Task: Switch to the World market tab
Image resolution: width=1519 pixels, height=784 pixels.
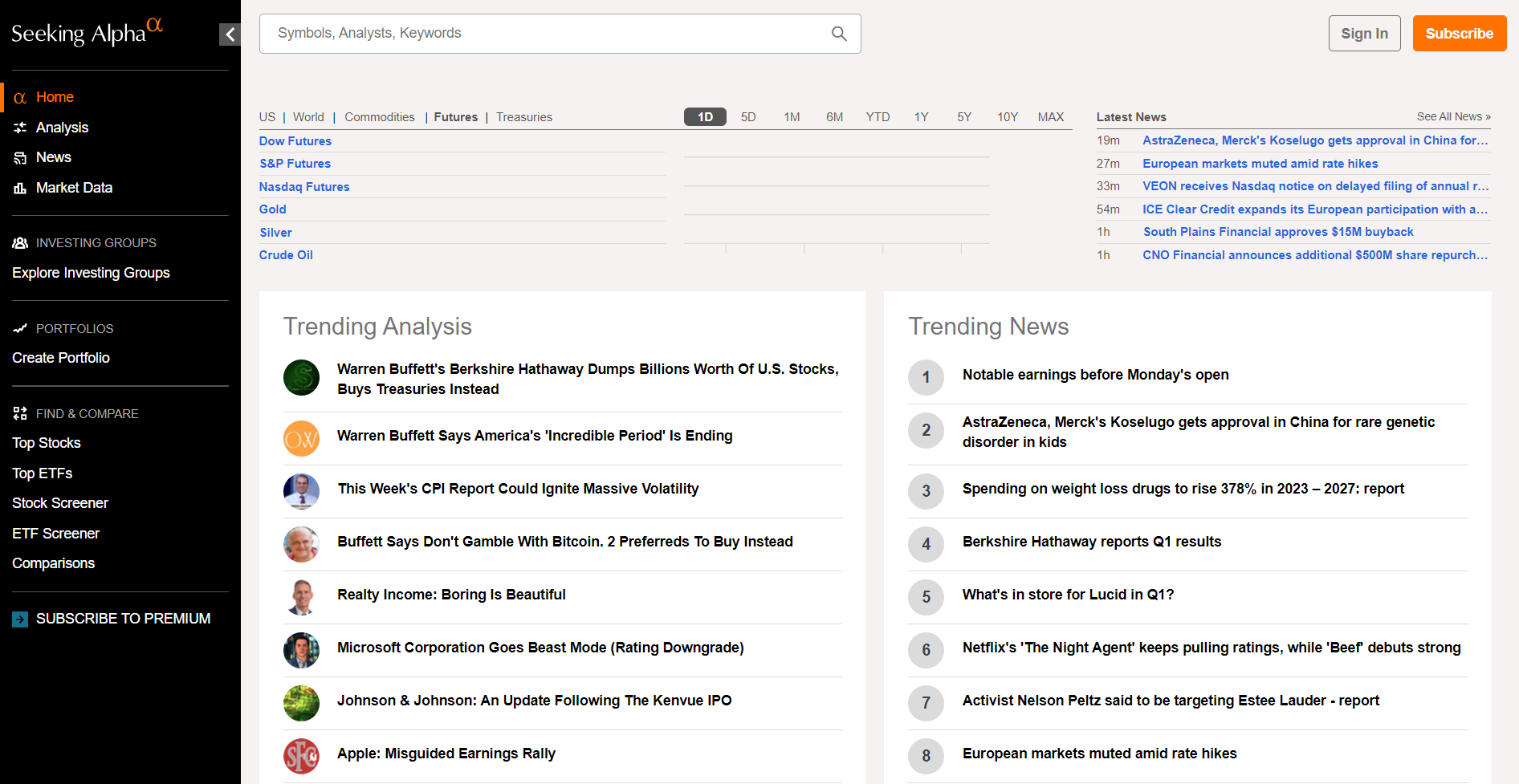Action: click(x=308, y=117)
